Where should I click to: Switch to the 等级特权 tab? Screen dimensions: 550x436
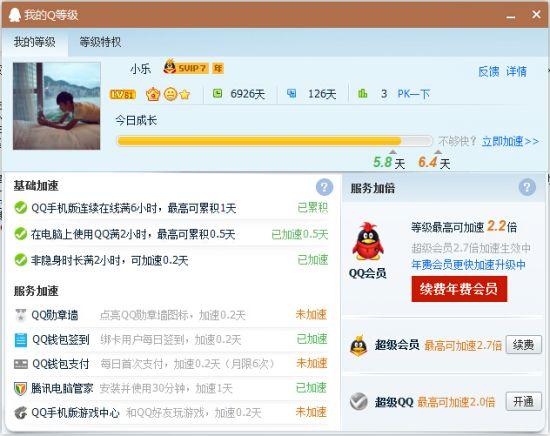tap(100, 42)
